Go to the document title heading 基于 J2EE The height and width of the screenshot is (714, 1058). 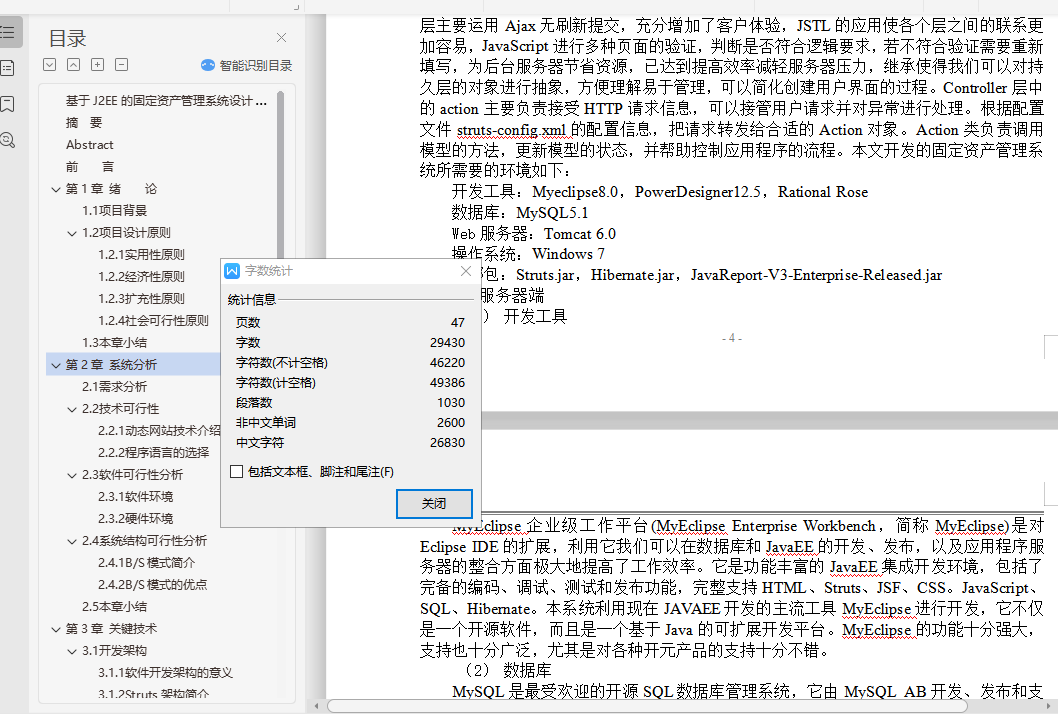(x=166, y=101)
